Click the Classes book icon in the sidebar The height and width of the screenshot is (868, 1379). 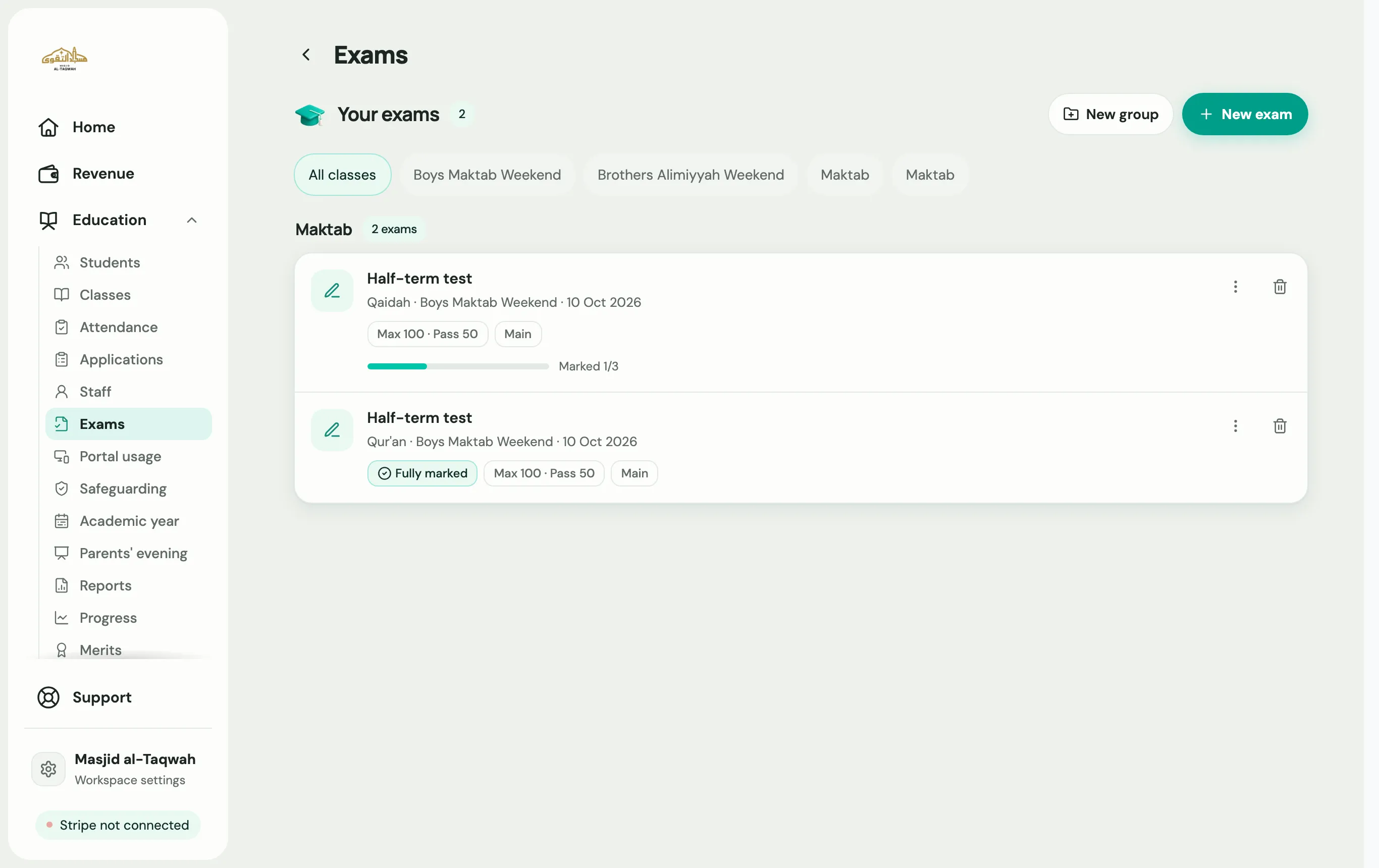coord(61,295)
